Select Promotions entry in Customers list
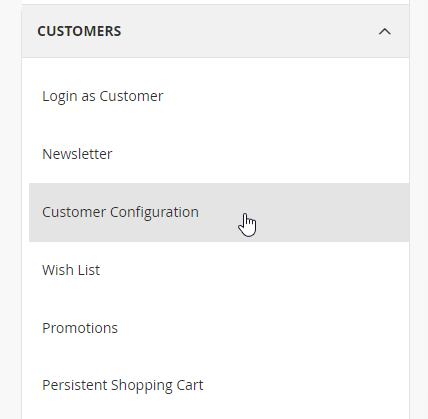 click(80, 328)
